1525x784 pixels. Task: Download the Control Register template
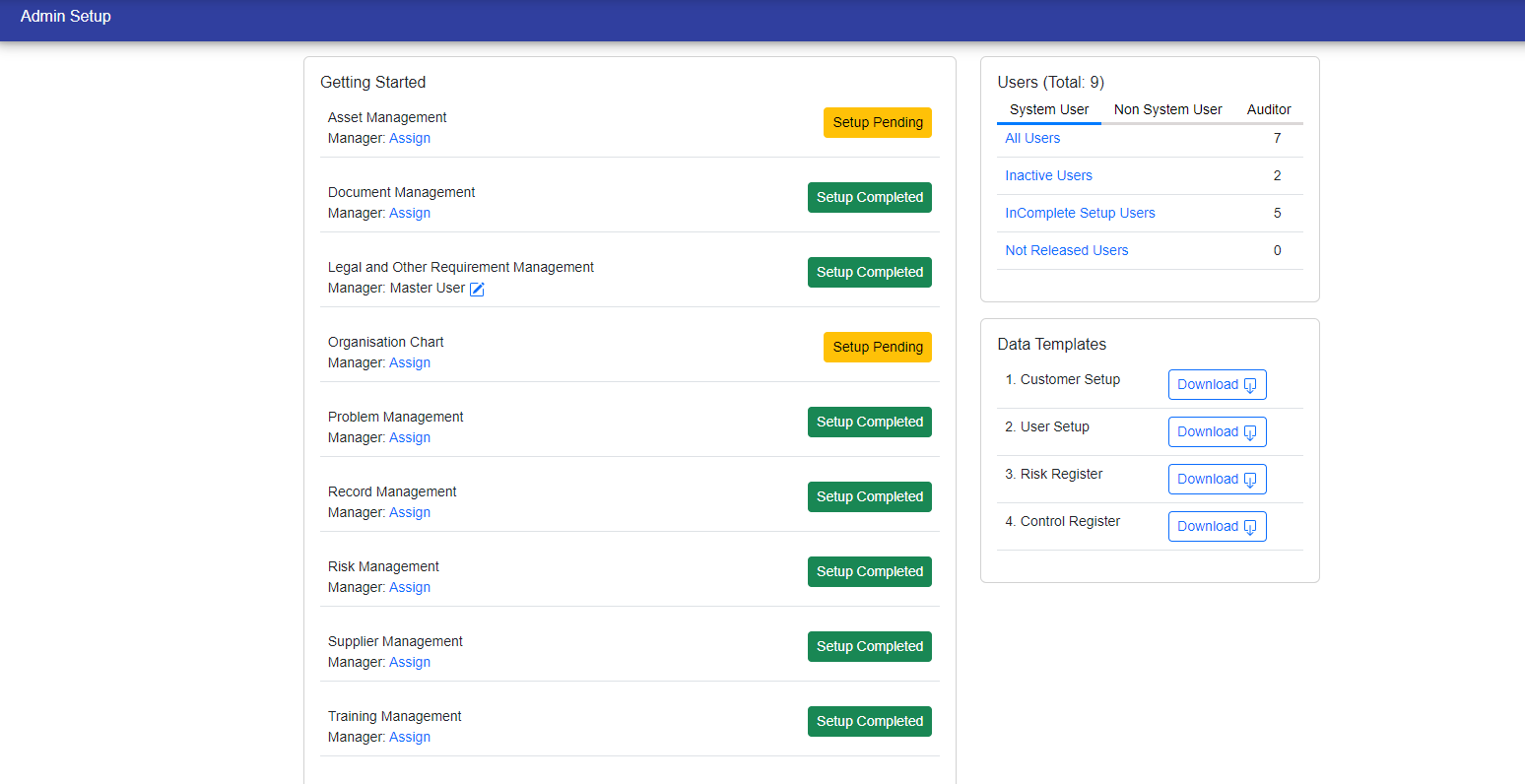tap(1217, 527)
